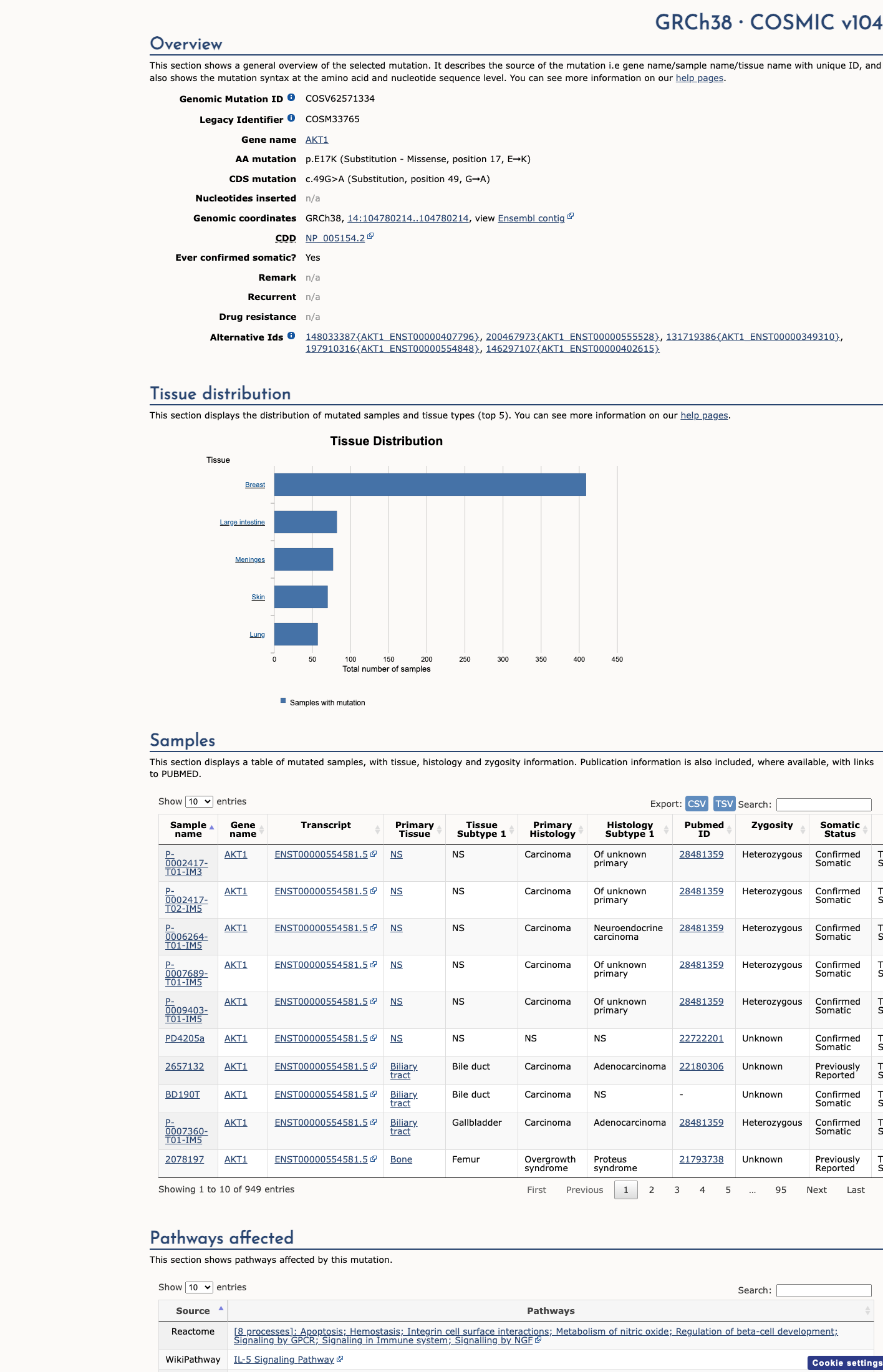This screenshot has height=1372, width=883.
Task: Sort samples table by Primary Histology
Action: pyautogui.click(x=552, y=829)
